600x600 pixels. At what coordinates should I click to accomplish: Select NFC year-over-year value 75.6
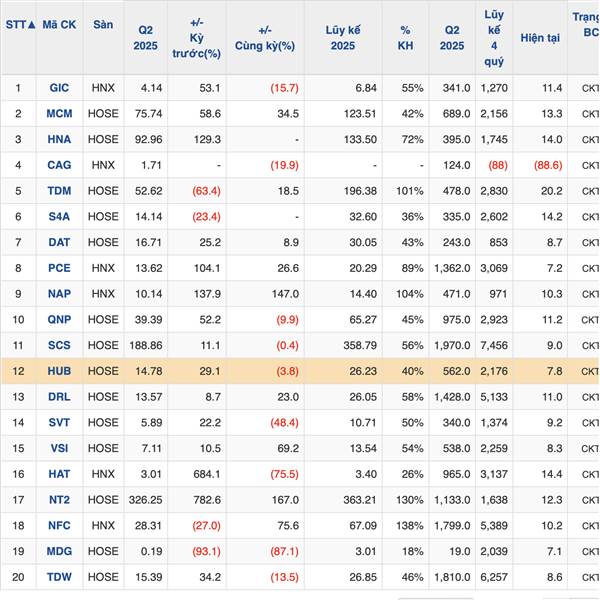point(288,526)
